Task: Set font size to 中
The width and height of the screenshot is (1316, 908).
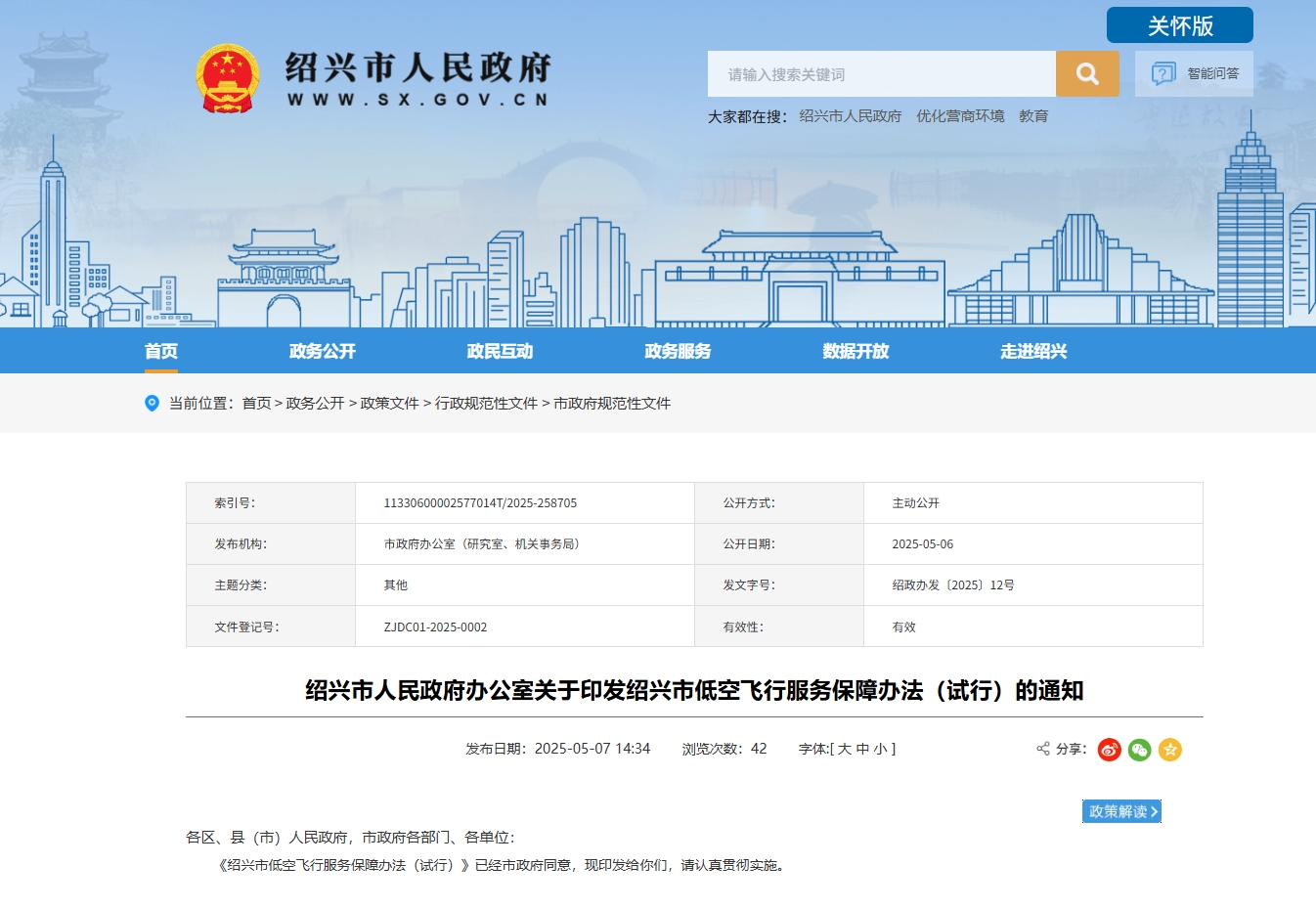Action: pos(862,750)
